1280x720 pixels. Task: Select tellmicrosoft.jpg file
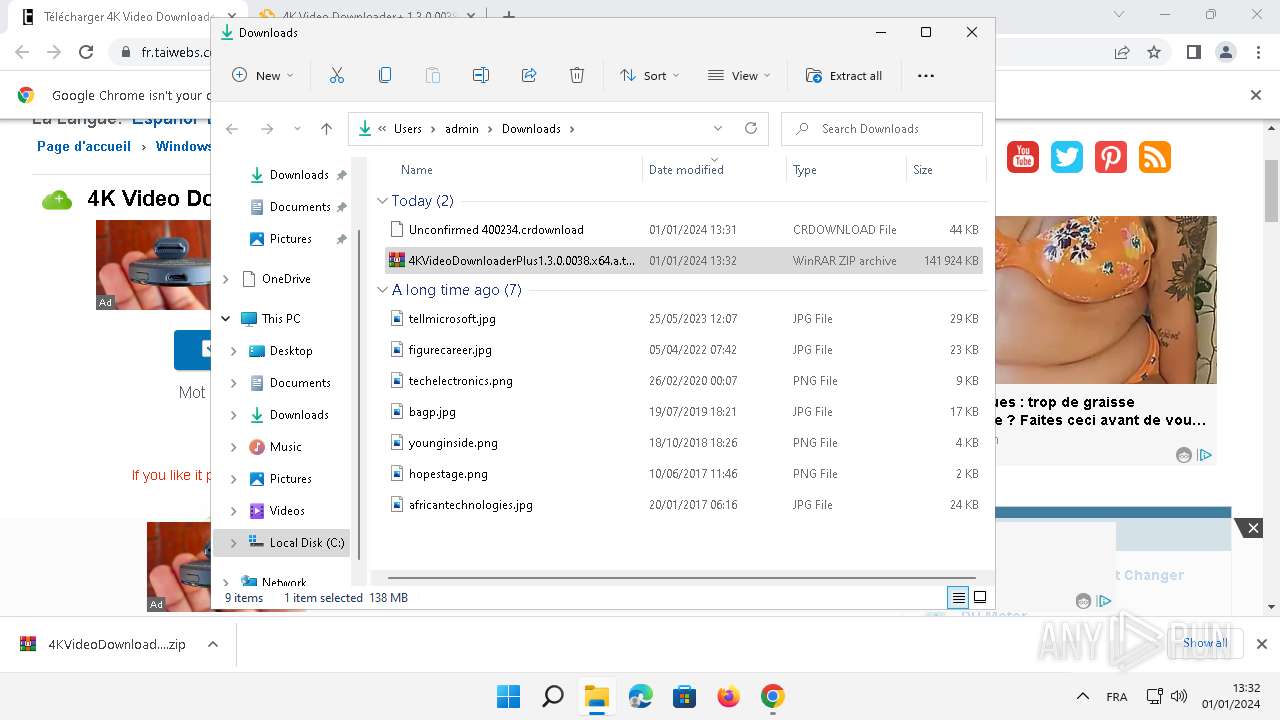pos(684,319)
